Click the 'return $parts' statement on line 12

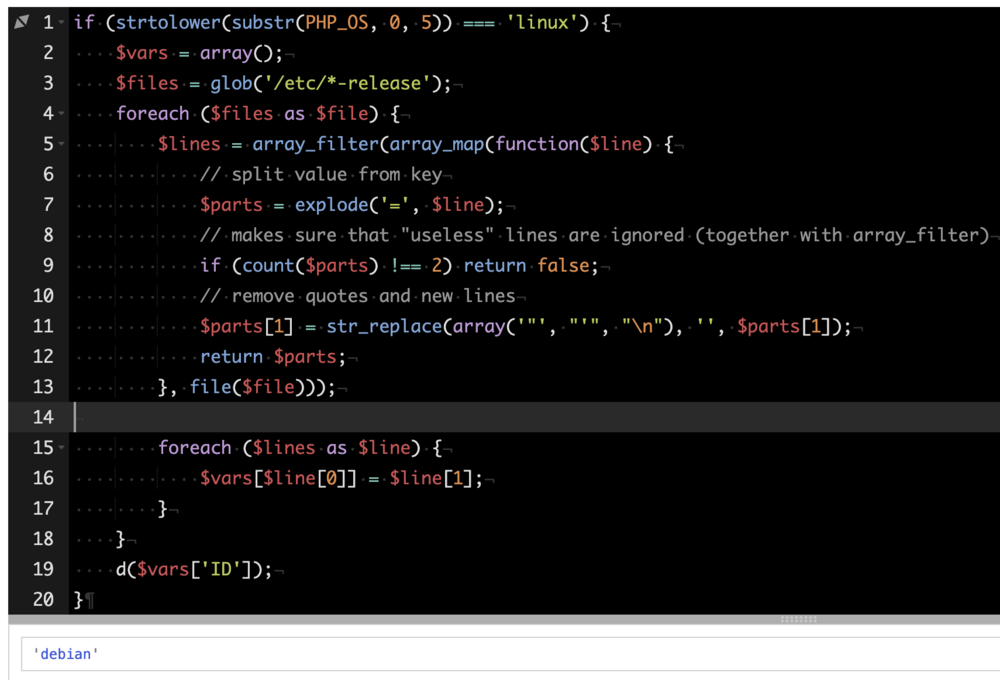(x=271, y=357)
